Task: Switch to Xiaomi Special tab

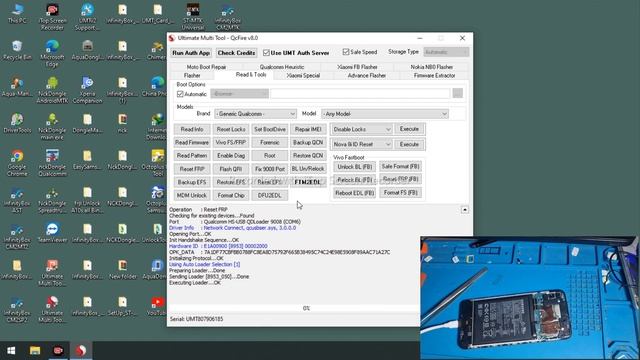Action: 303,76
